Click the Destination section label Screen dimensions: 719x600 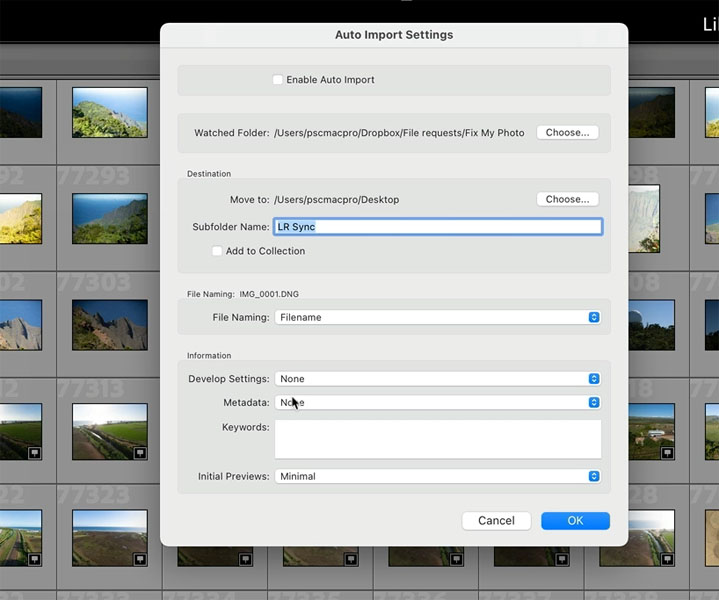point(209,174)
